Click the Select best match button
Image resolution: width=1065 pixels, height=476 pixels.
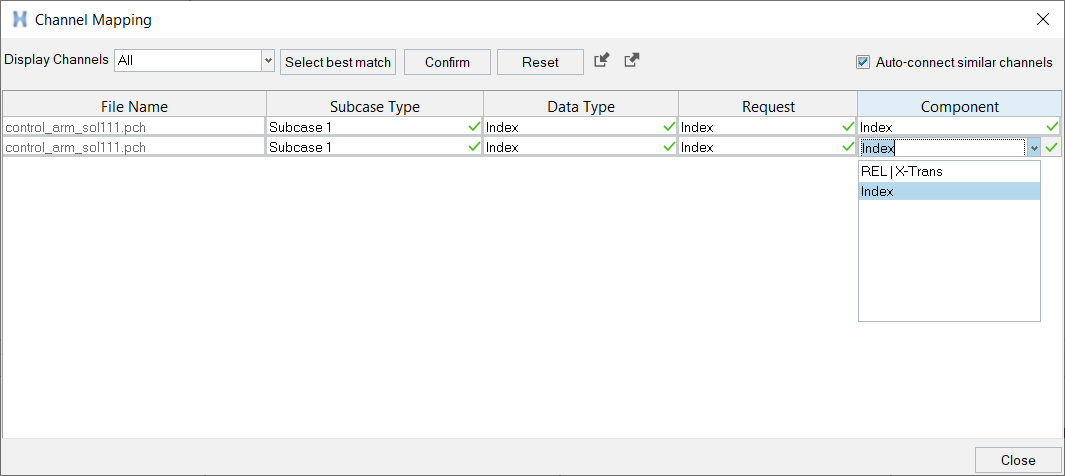pyautogui.click(x=338, y=62)
